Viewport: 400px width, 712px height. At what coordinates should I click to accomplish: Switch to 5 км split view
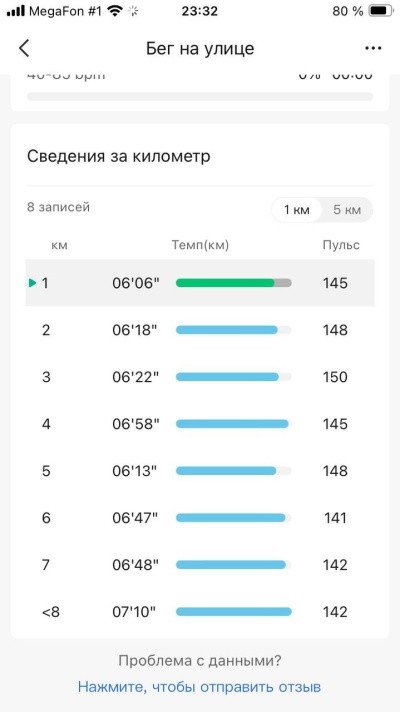click(347, 210)
